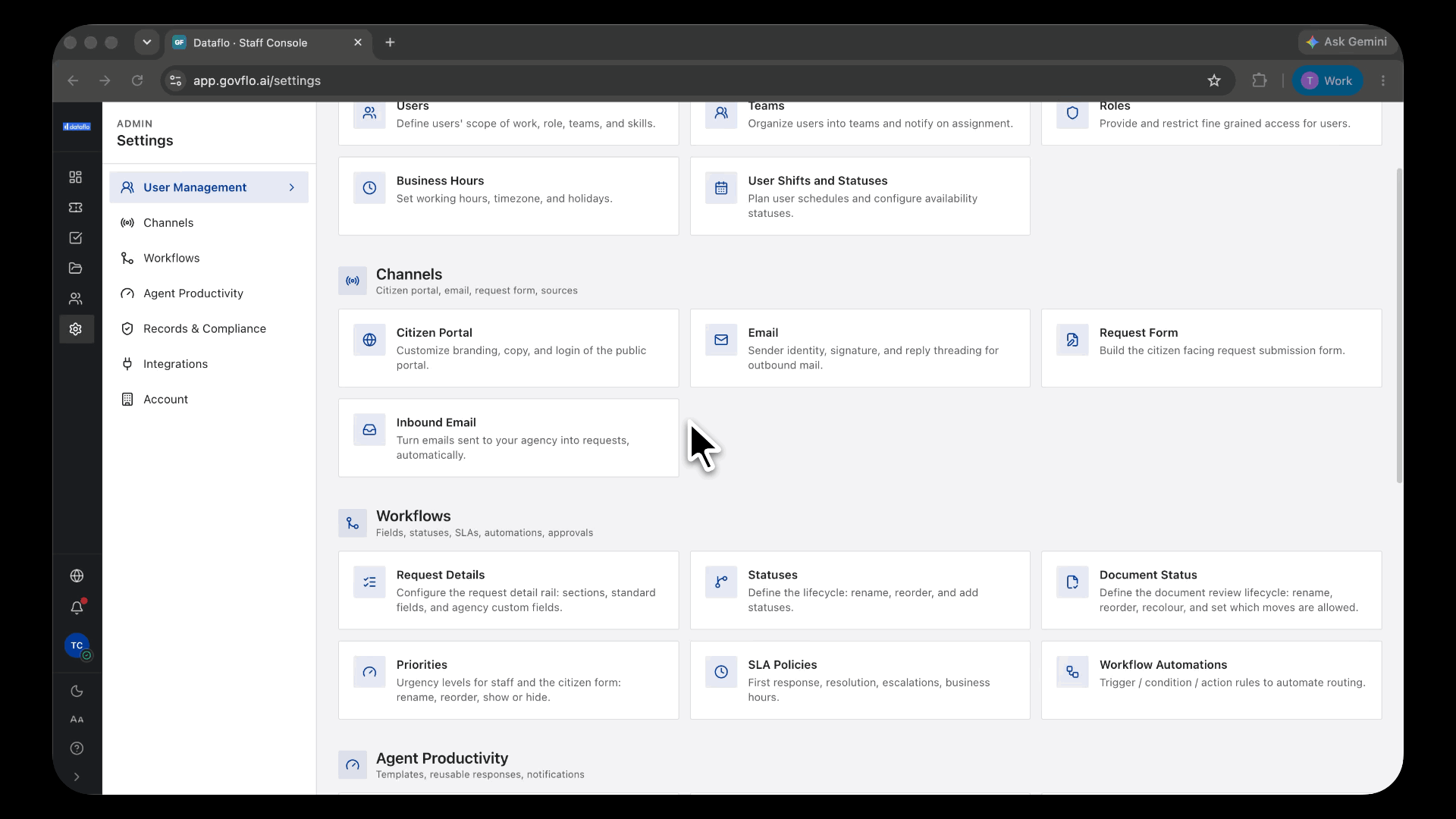Viewport: 1456px width, 819px height.
Task: Click the Dataflo logo
Action: pyautogui.click(x=77, y=127)
